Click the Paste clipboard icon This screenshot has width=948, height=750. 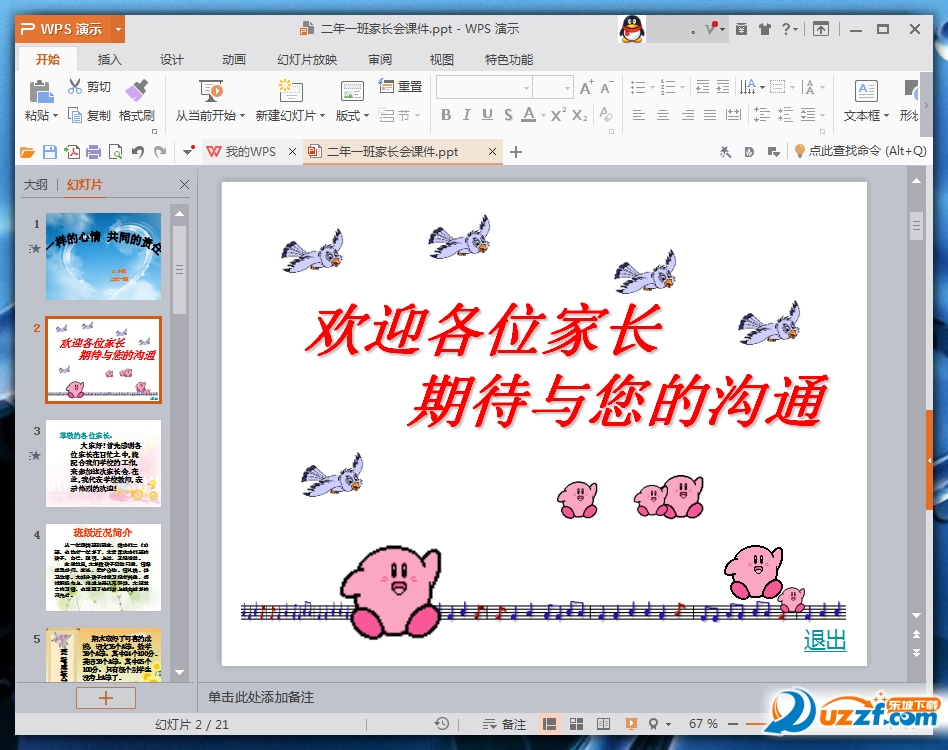(x=41, y=92)
